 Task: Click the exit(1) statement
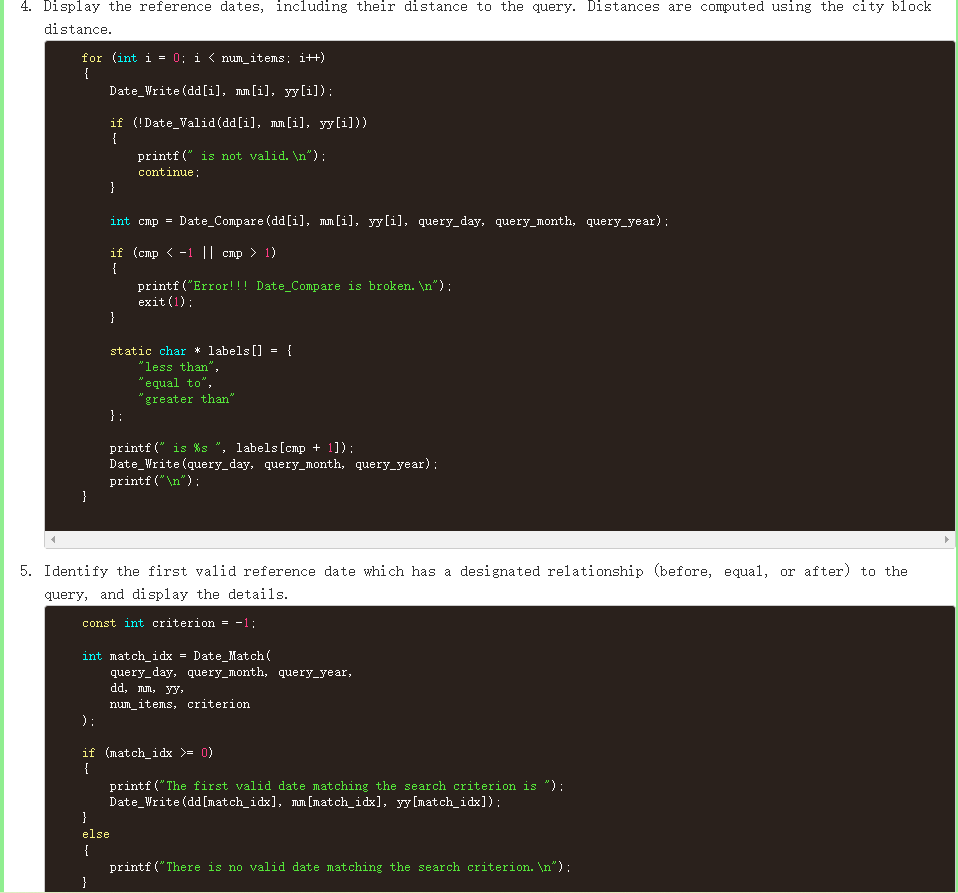click(161, 301)
